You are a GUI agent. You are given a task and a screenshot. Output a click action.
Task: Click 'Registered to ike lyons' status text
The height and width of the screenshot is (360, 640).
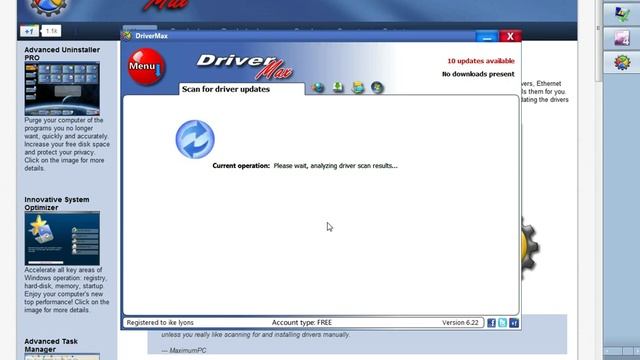(x=160, y=322)
